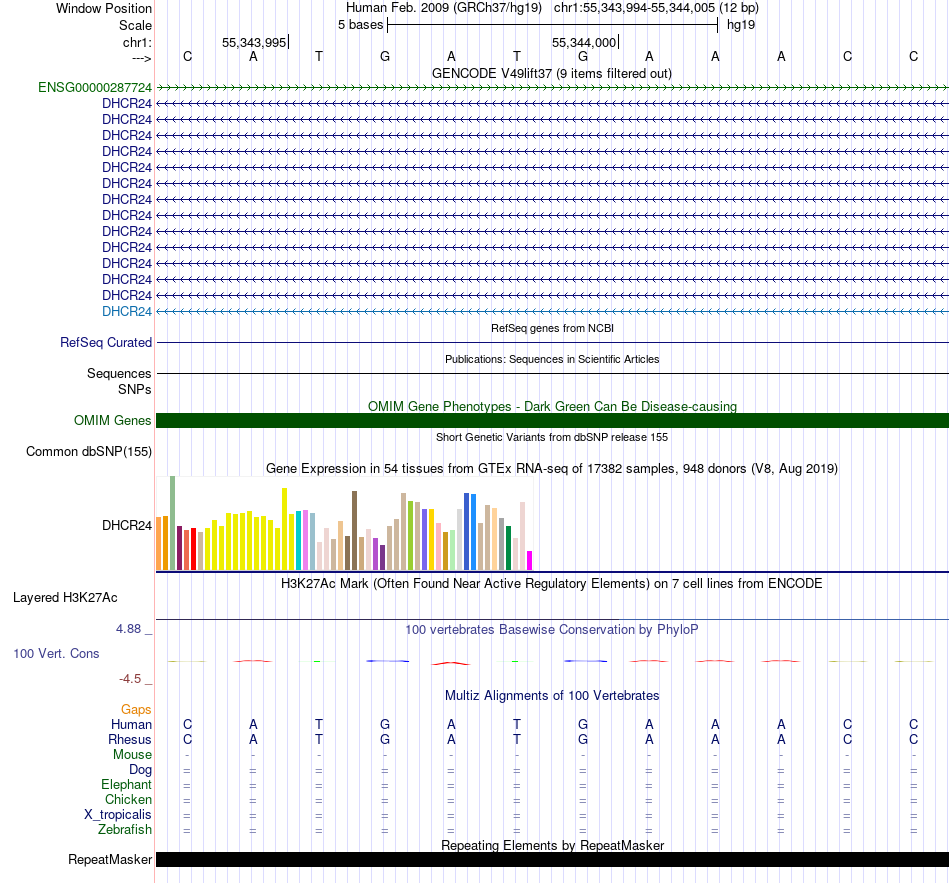This screenshot has height=883, width=950.
Task: Open the RefSeq Curated track label
Action: tap(106, 342)
